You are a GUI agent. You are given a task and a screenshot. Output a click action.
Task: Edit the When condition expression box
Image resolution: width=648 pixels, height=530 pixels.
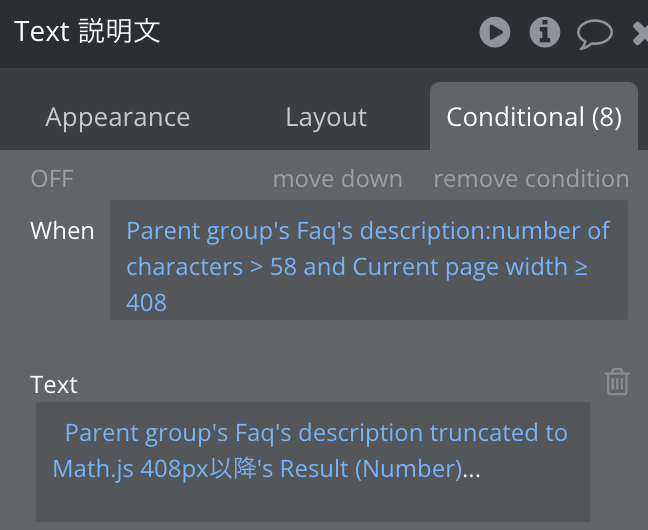(369, 260)
